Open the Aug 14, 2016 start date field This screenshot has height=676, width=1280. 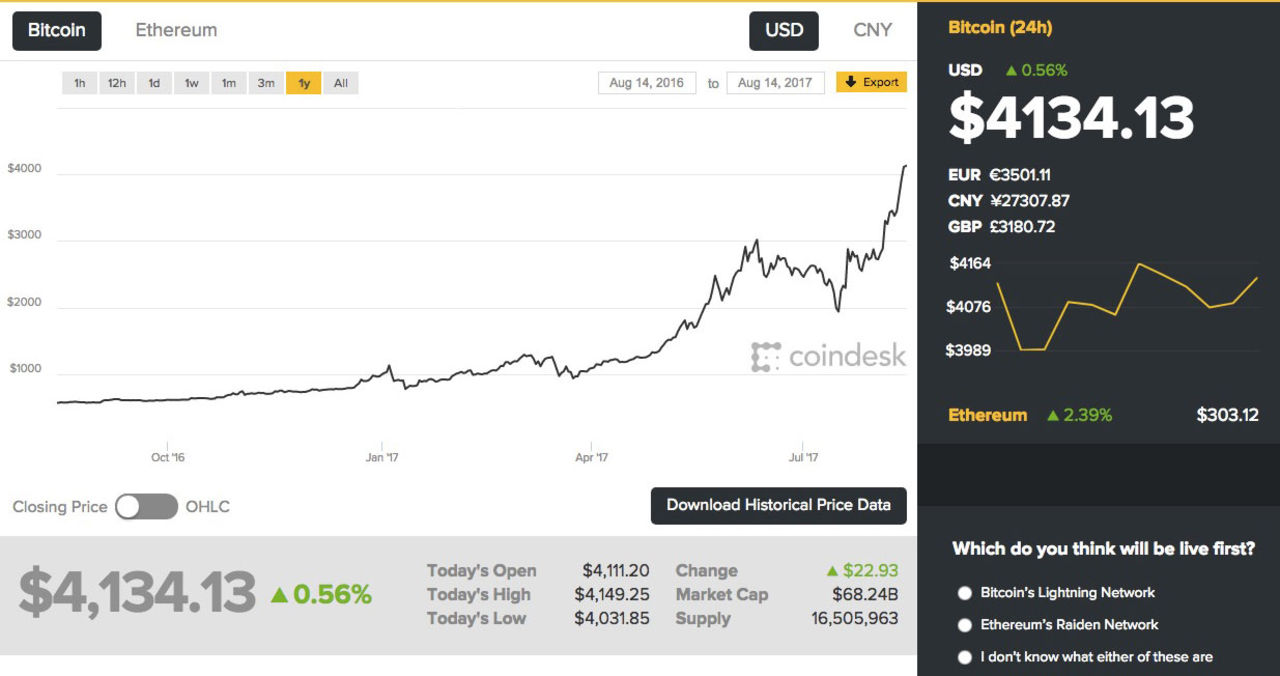point(646,83)
